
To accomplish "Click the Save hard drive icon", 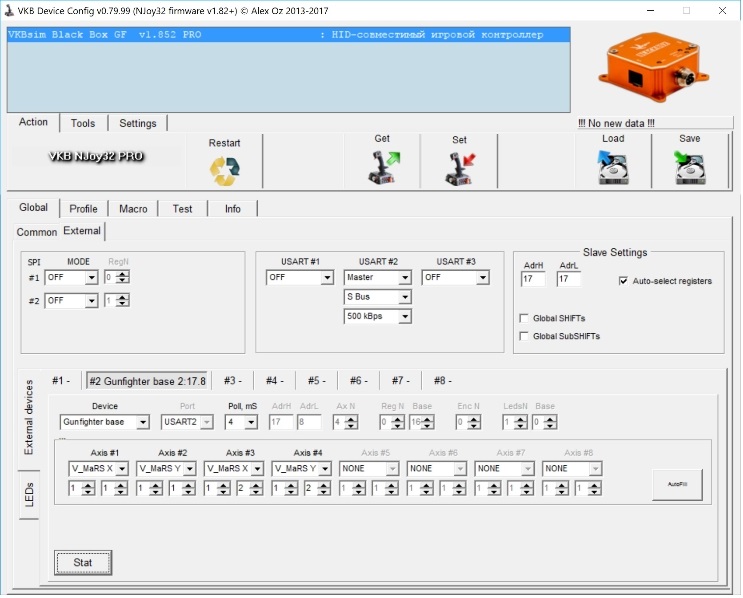I will 689,167.
